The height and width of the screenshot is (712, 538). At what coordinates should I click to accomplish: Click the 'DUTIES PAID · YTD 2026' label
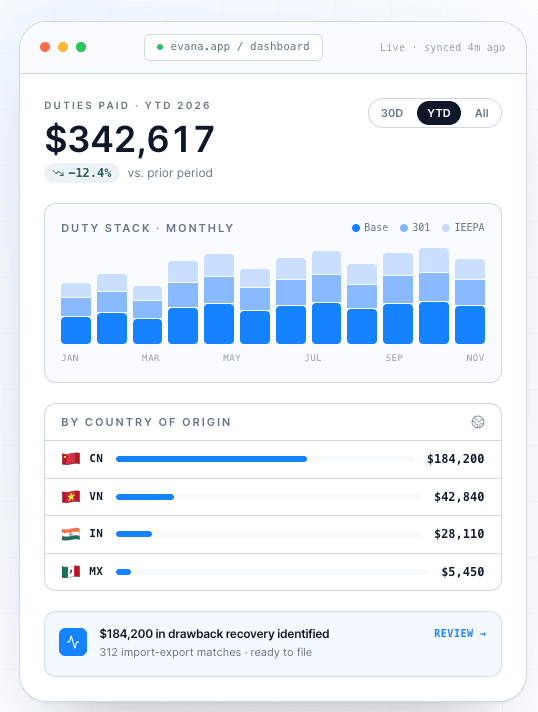[127, 105]
